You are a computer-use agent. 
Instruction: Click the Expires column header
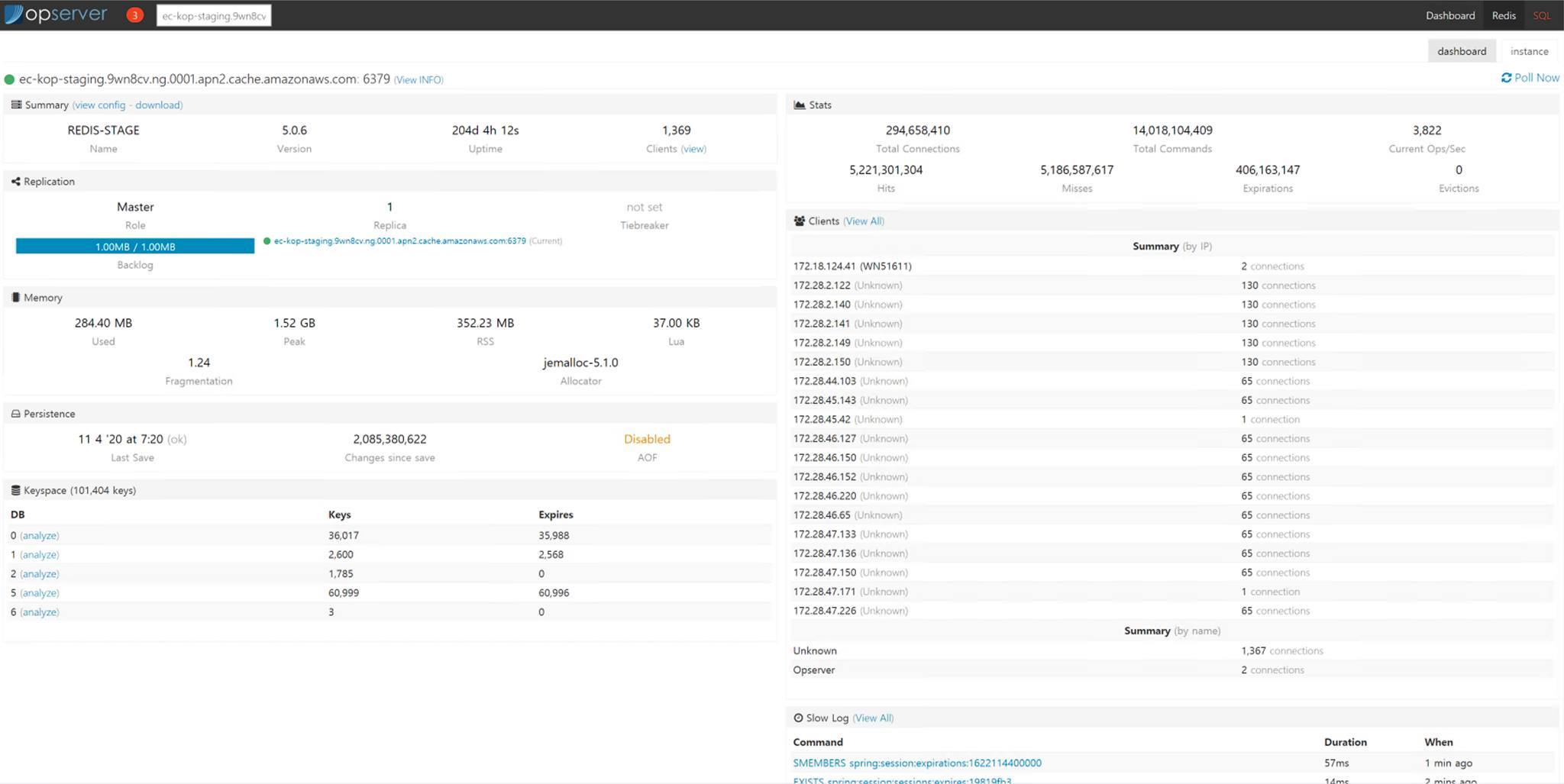coord(556,515)
